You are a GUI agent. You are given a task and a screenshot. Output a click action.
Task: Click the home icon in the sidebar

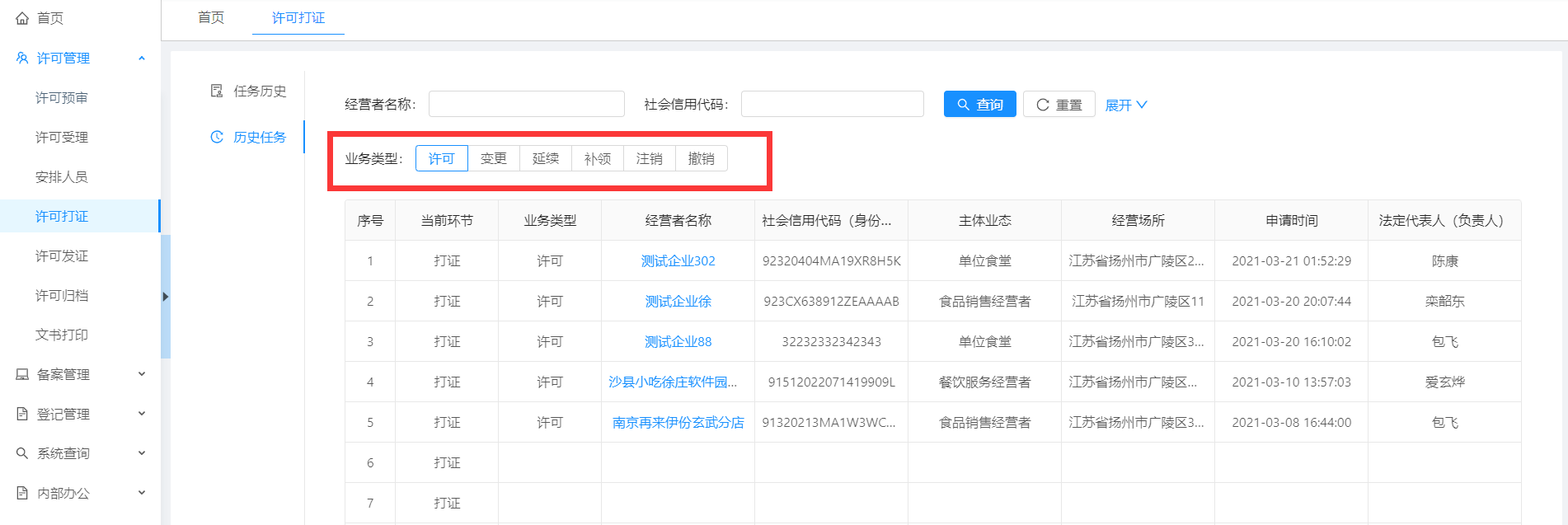coord(22,18)
